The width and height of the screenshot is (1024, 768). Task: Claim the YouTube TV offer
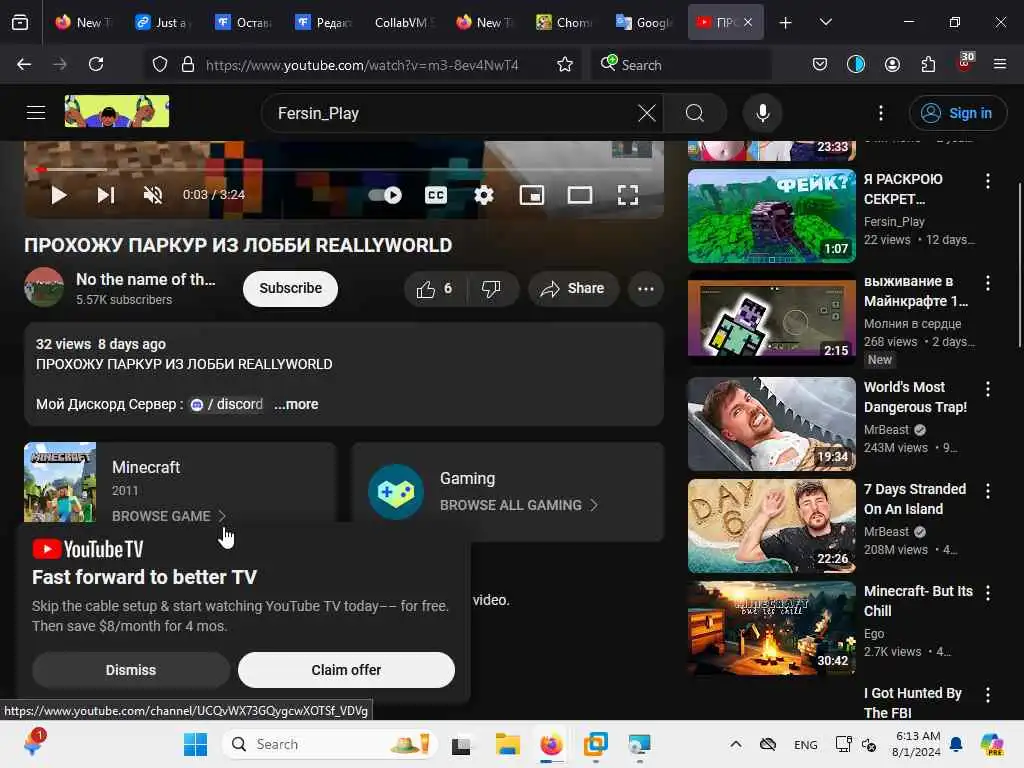click(x=346, y=670)
